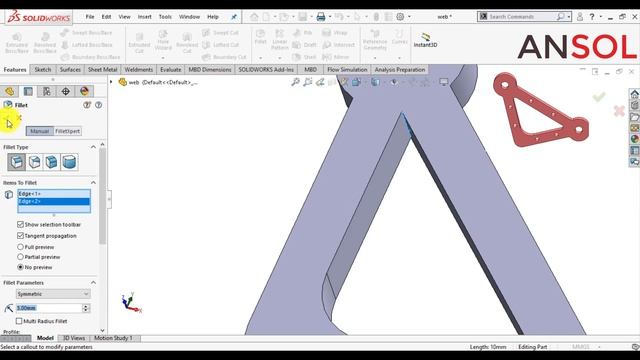The image size is (640, 360).
Task: Click the Instant3D tool
Action: click(x=425, y=40)
